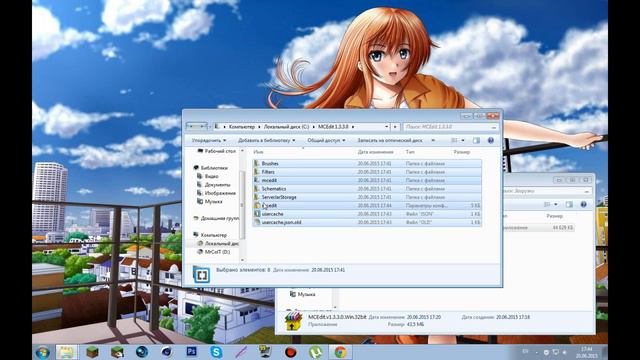Open the Windows Start menu

[42, 351]
